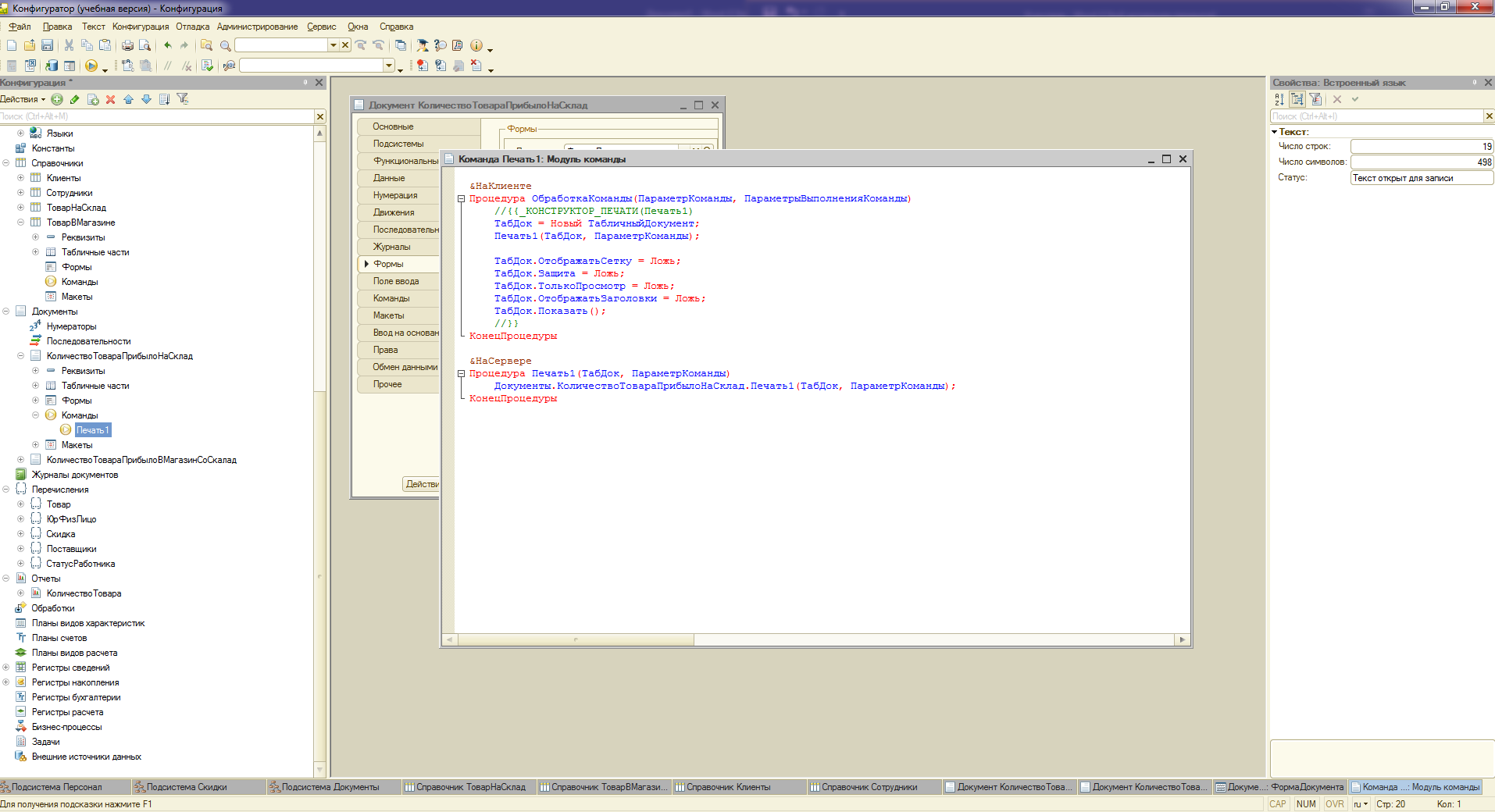
Task: Expand the Клиенты catalog node
Action: click(x=21, y=178)
